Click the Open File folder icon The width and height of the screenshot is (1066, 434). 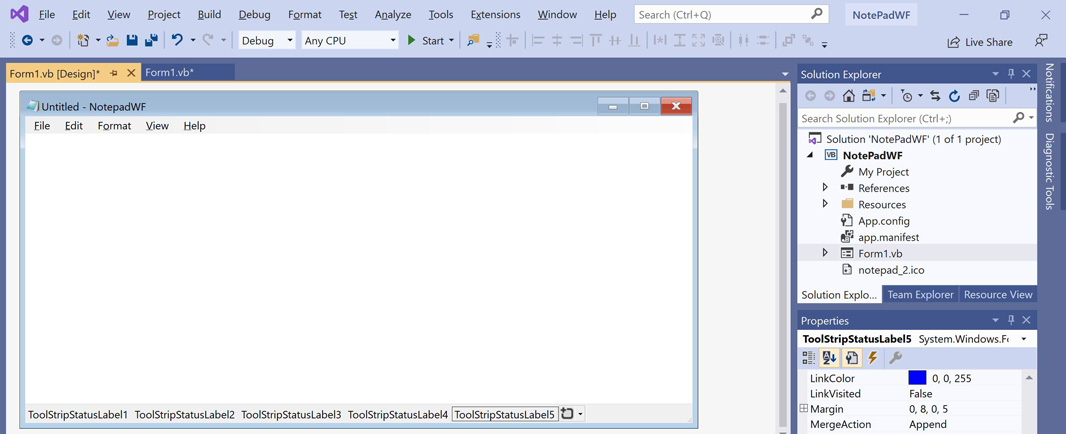pyautogui.click(x=112, y=41)
